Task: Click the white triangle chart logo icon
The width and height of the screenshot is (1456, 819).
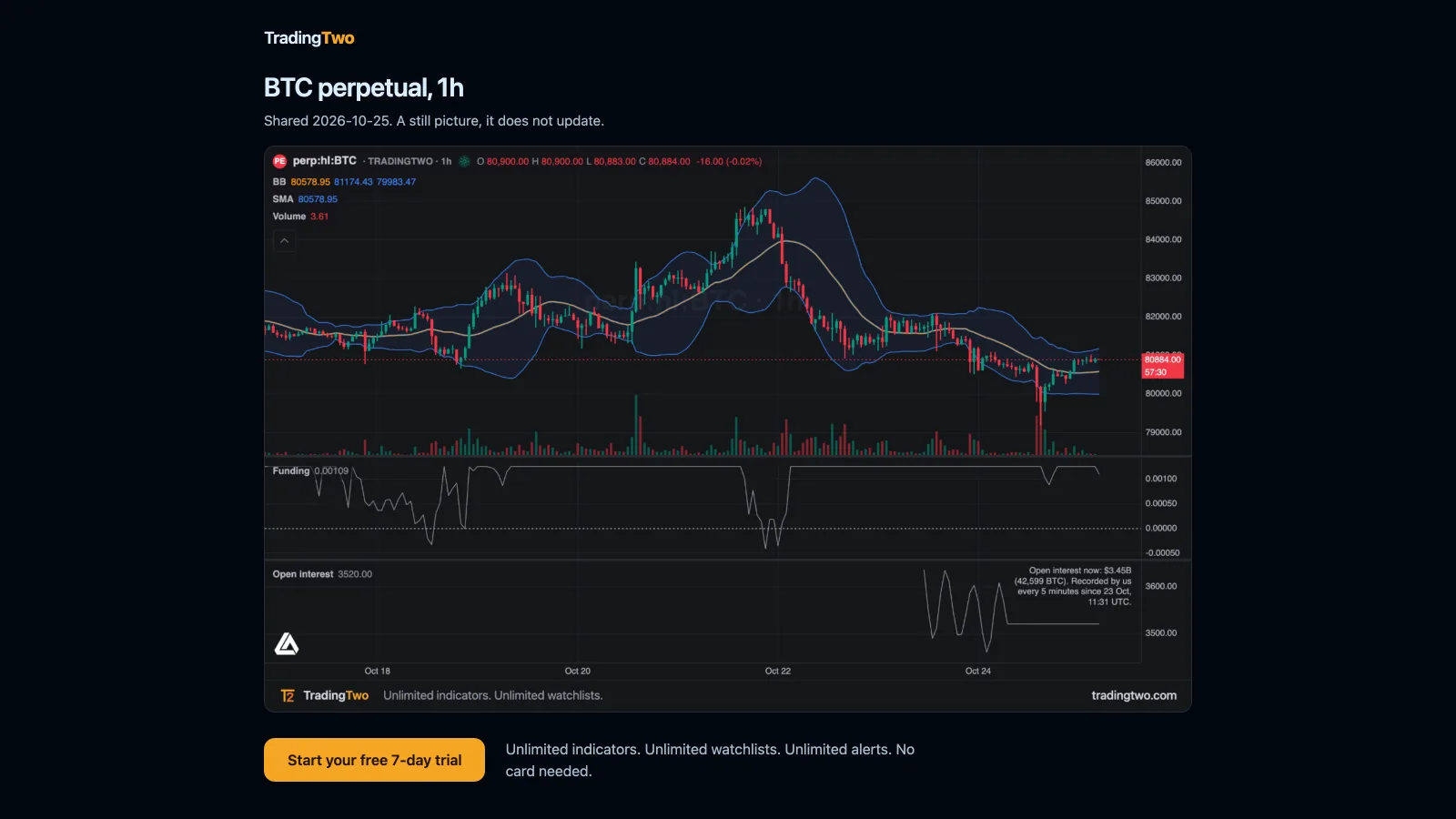Action: pos(287,644)
